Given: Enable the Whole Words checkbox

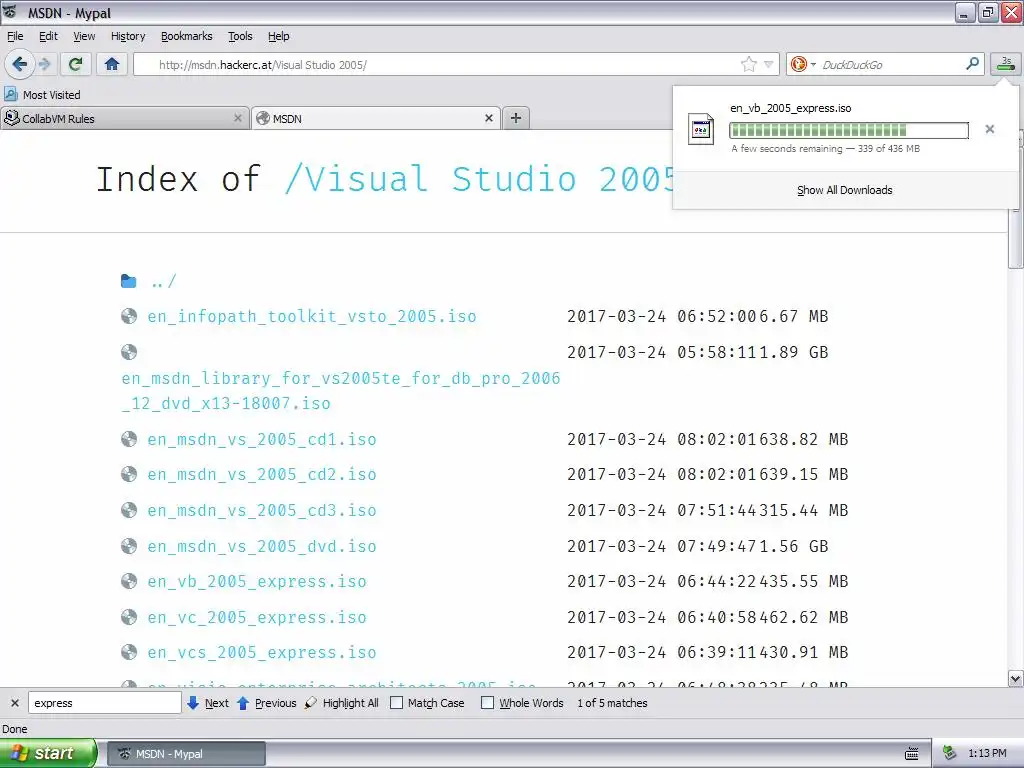Looking at the screenshot, I should click(x=487, y=703).
